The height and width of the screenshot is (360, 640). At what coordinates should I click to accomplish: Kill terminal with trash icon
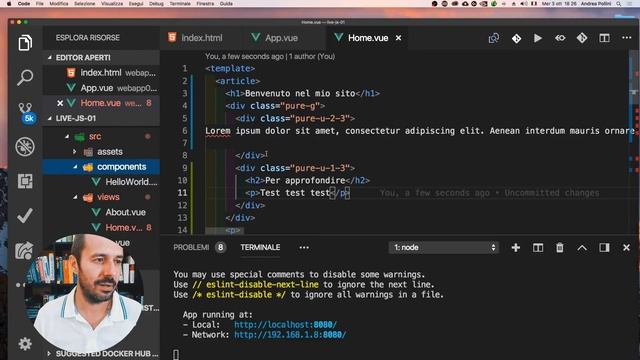pos(560,248)
